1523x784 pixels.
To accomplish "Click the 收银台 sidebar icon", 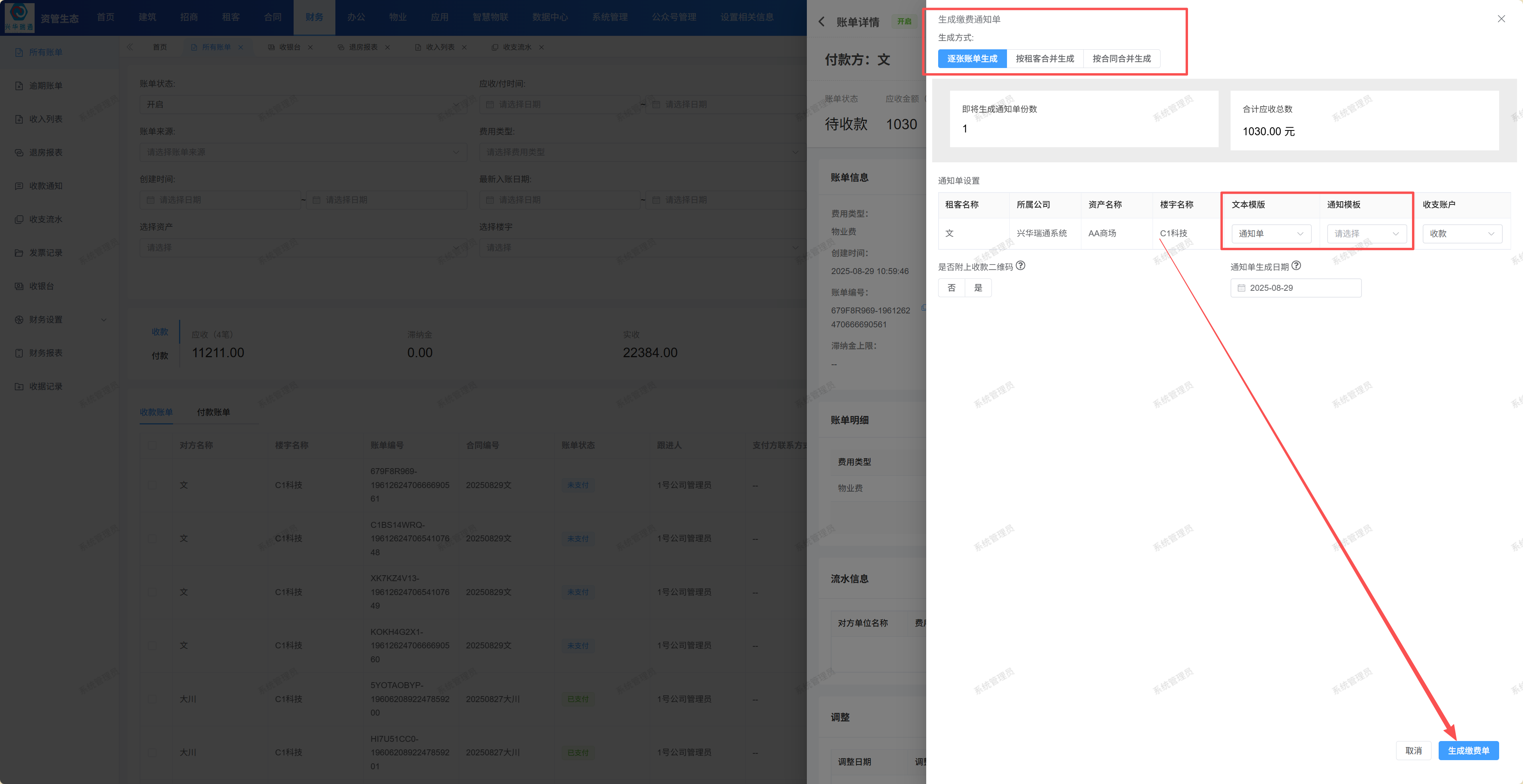I will pos(19,286).
